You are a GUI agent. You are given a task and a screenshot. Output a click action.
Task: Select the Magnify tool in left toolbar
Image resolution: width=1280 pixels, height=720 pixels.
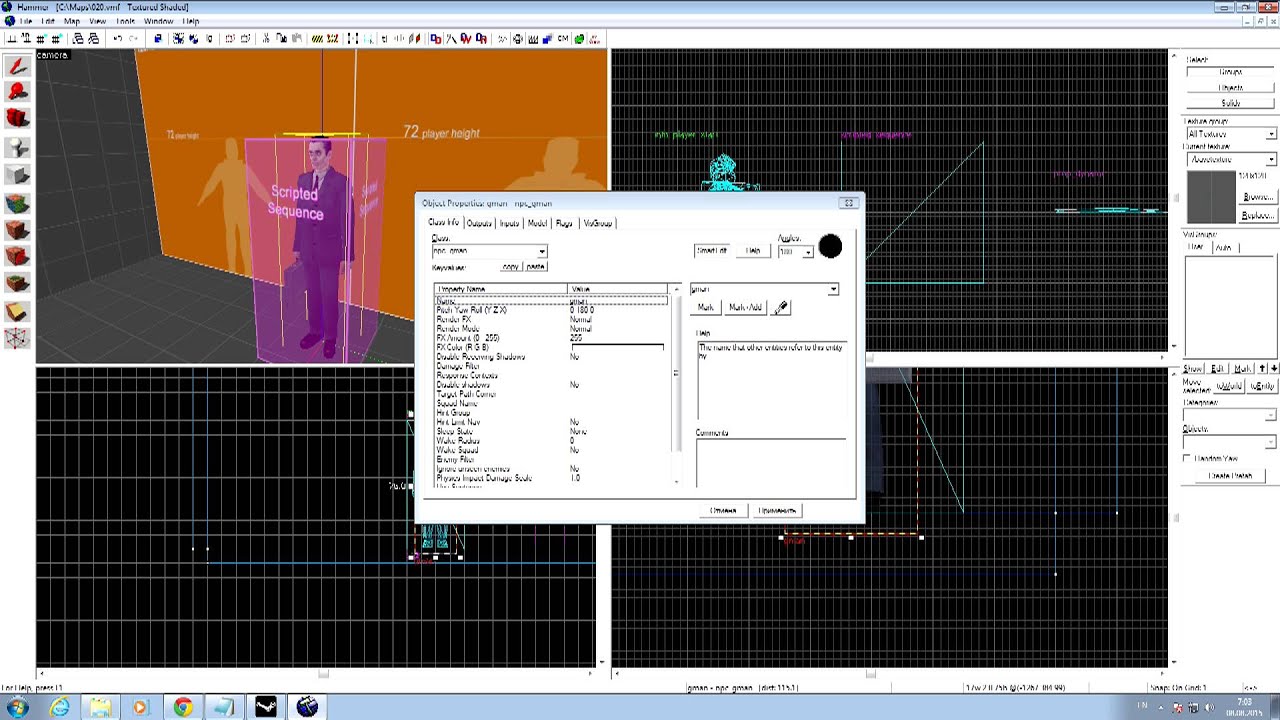pos(17,92)
